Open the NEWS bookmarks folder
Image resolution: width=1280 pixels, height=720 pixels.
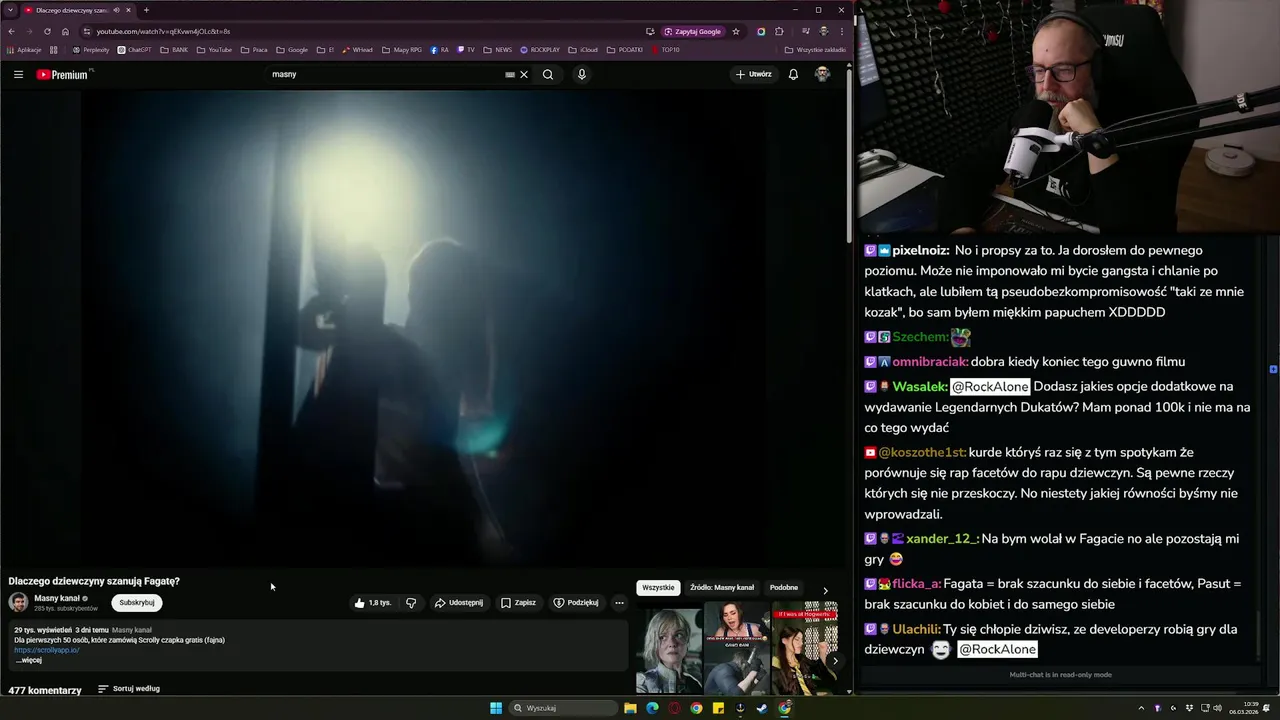point(497,49)
